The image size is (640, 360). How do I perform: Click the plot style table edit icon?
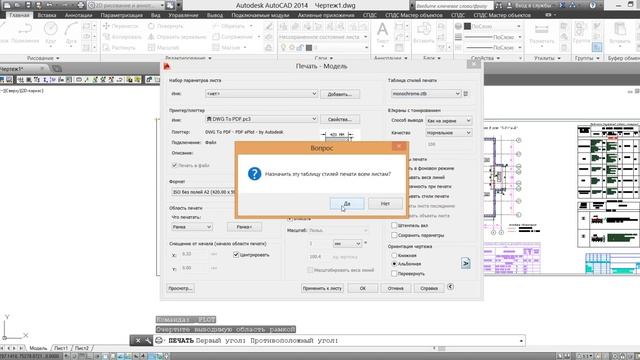[466, 94]
